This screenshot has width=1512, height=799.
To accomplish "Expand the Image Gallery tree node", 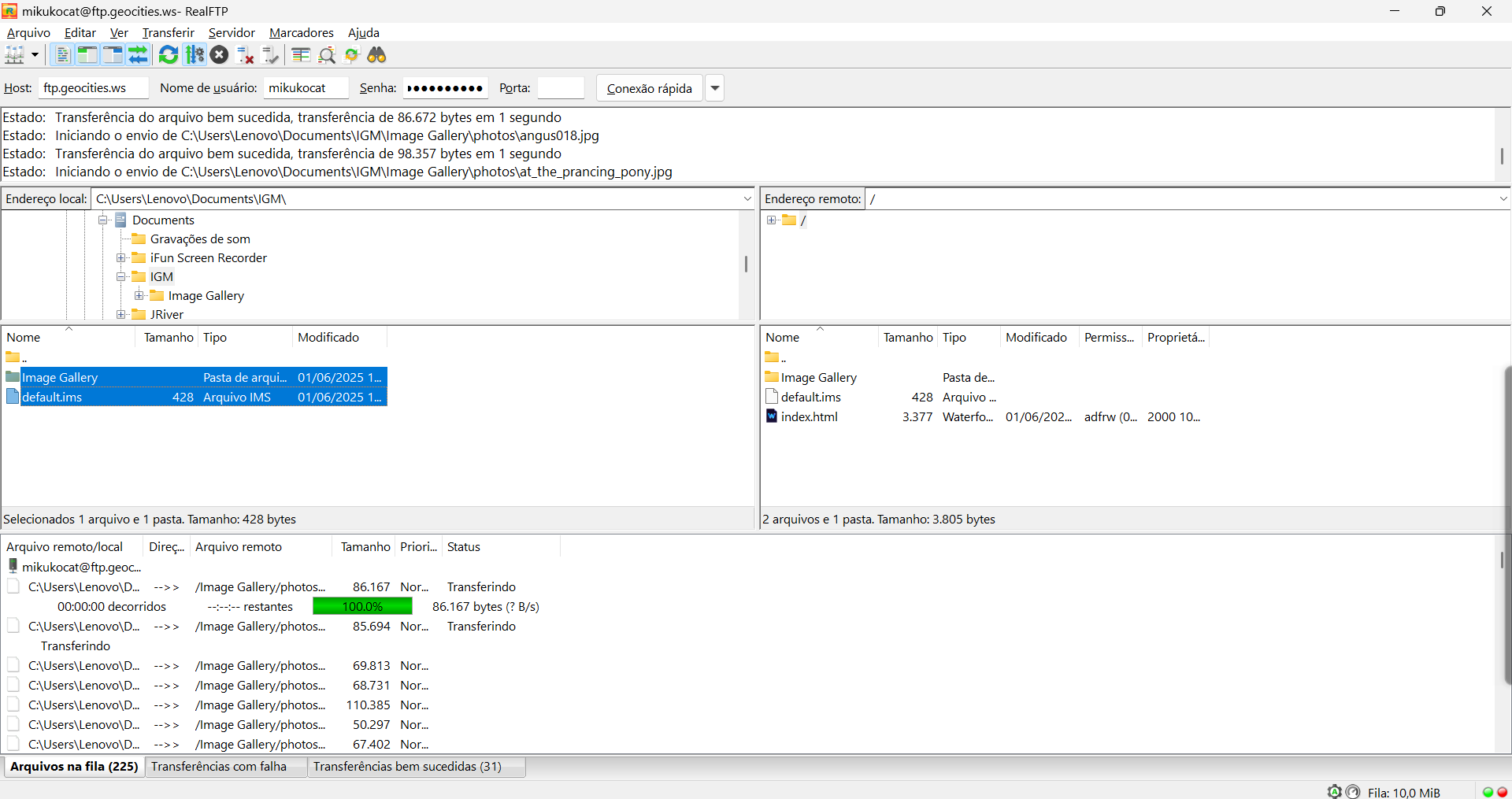I will (x=139, y=295).
